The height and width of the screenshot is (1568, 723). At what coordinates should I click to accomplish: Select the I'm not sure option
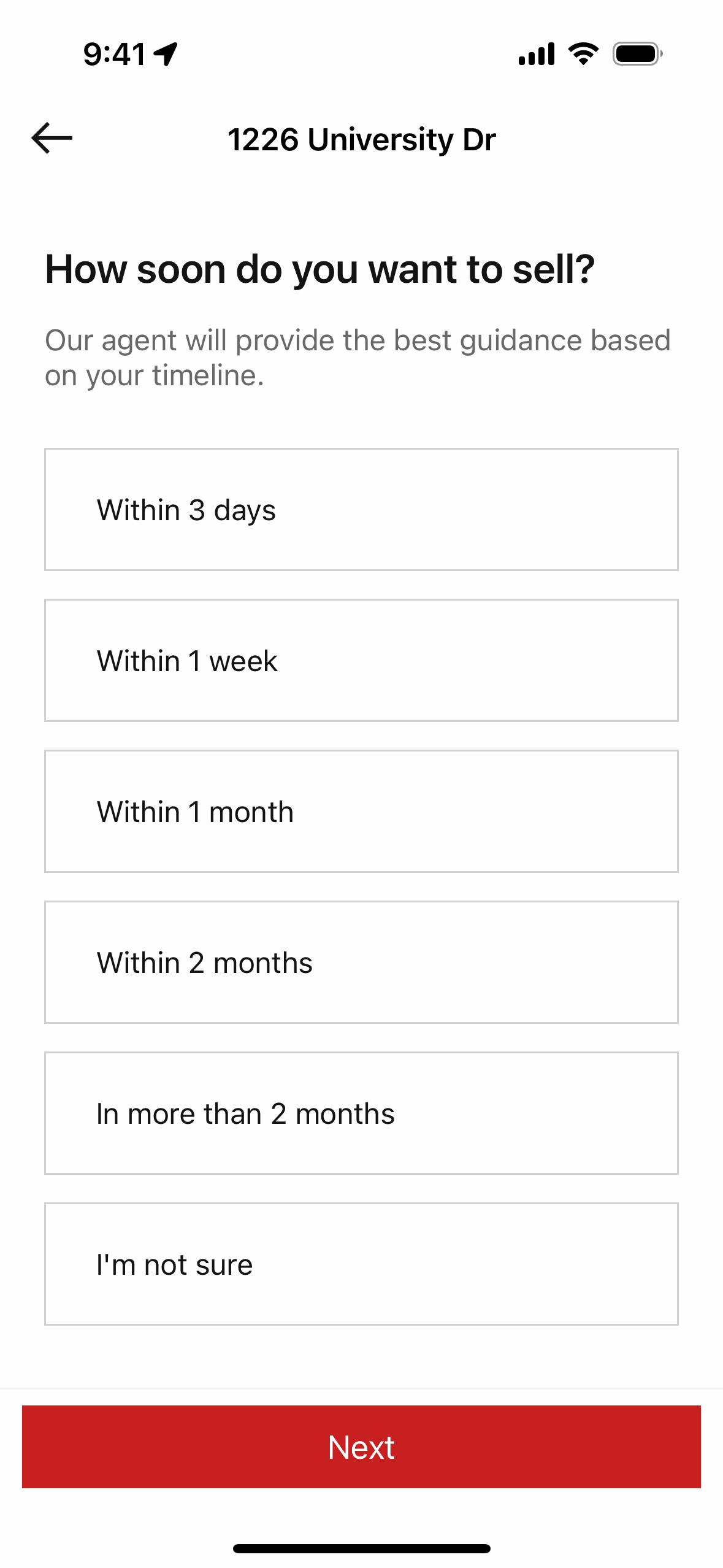(x=361, y=1264)
